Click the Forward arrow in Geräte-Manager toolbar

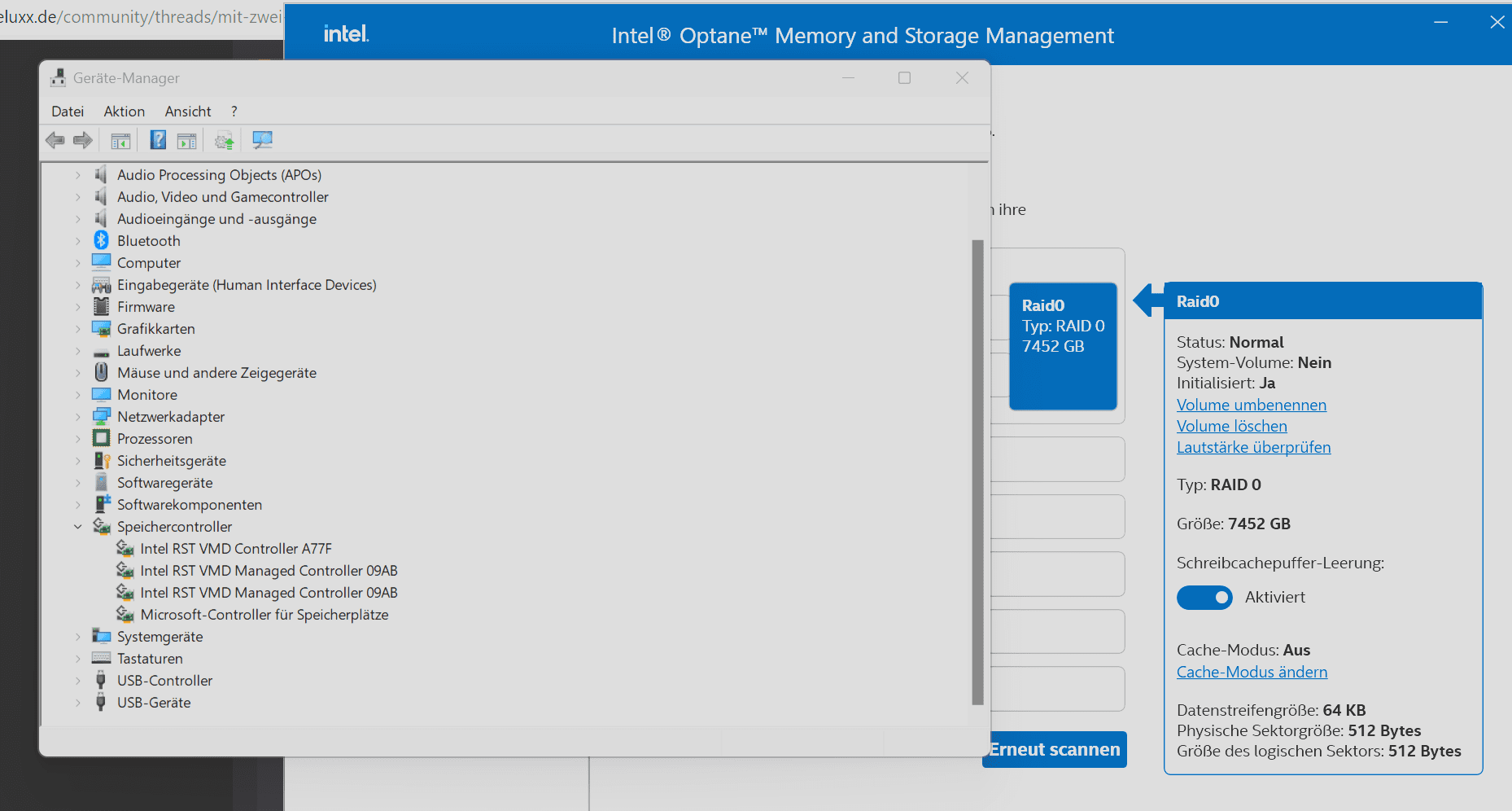[x=82, y=140]
